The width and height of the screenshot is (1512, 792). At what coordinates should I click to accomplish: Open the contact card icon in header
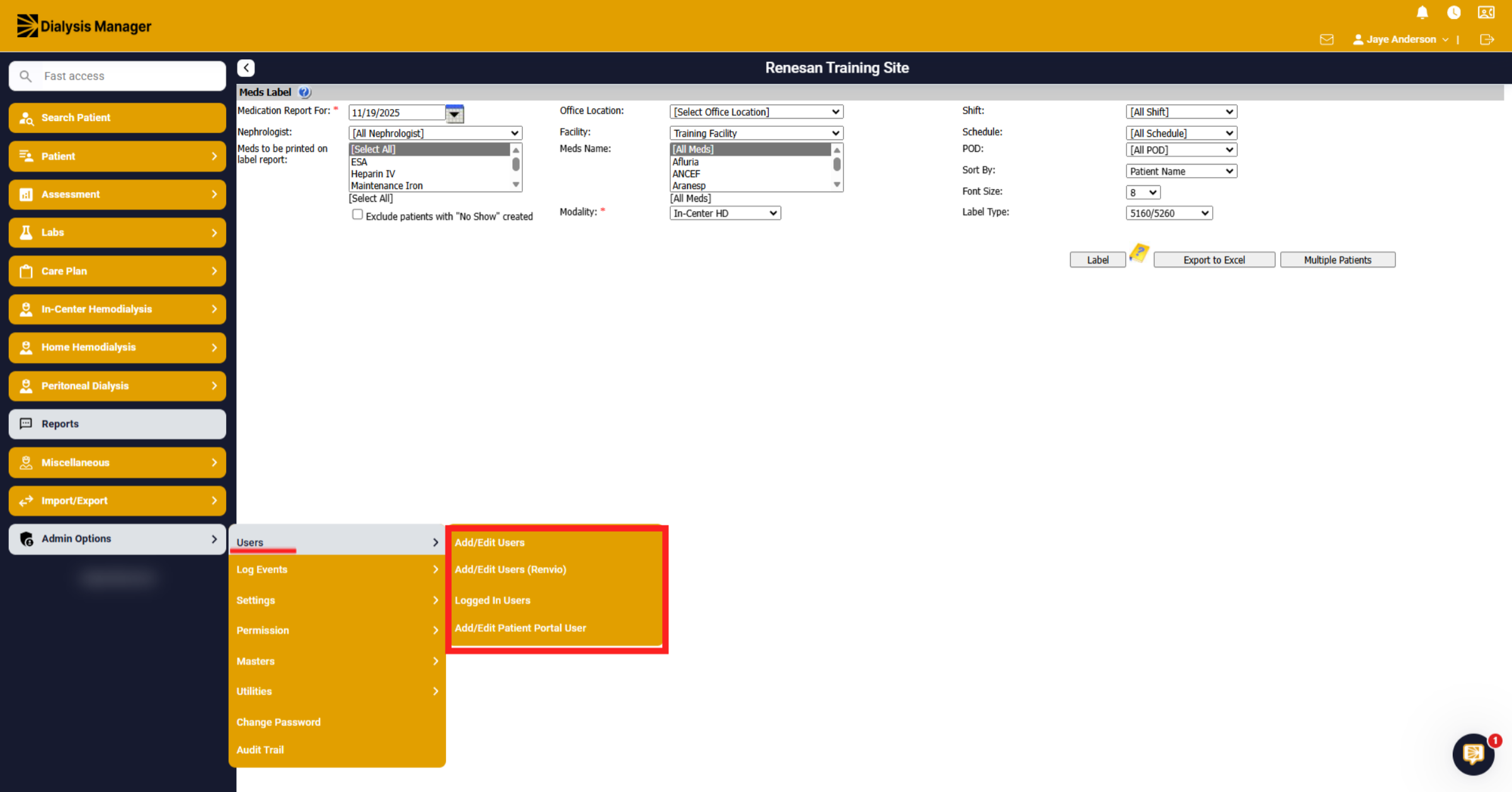(1486, 13)
